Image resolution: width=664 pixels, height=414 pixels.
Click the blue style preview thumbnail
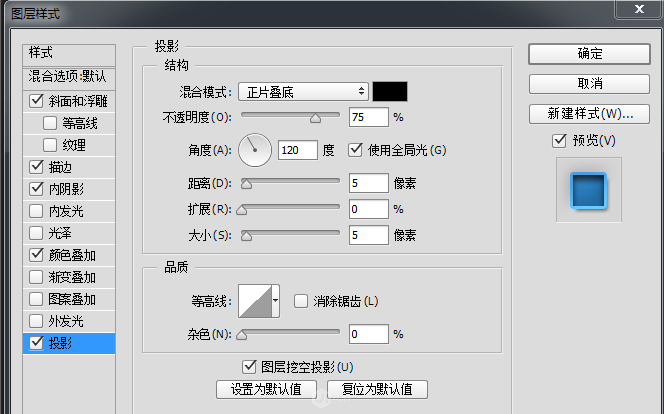[x=589, y=190]
